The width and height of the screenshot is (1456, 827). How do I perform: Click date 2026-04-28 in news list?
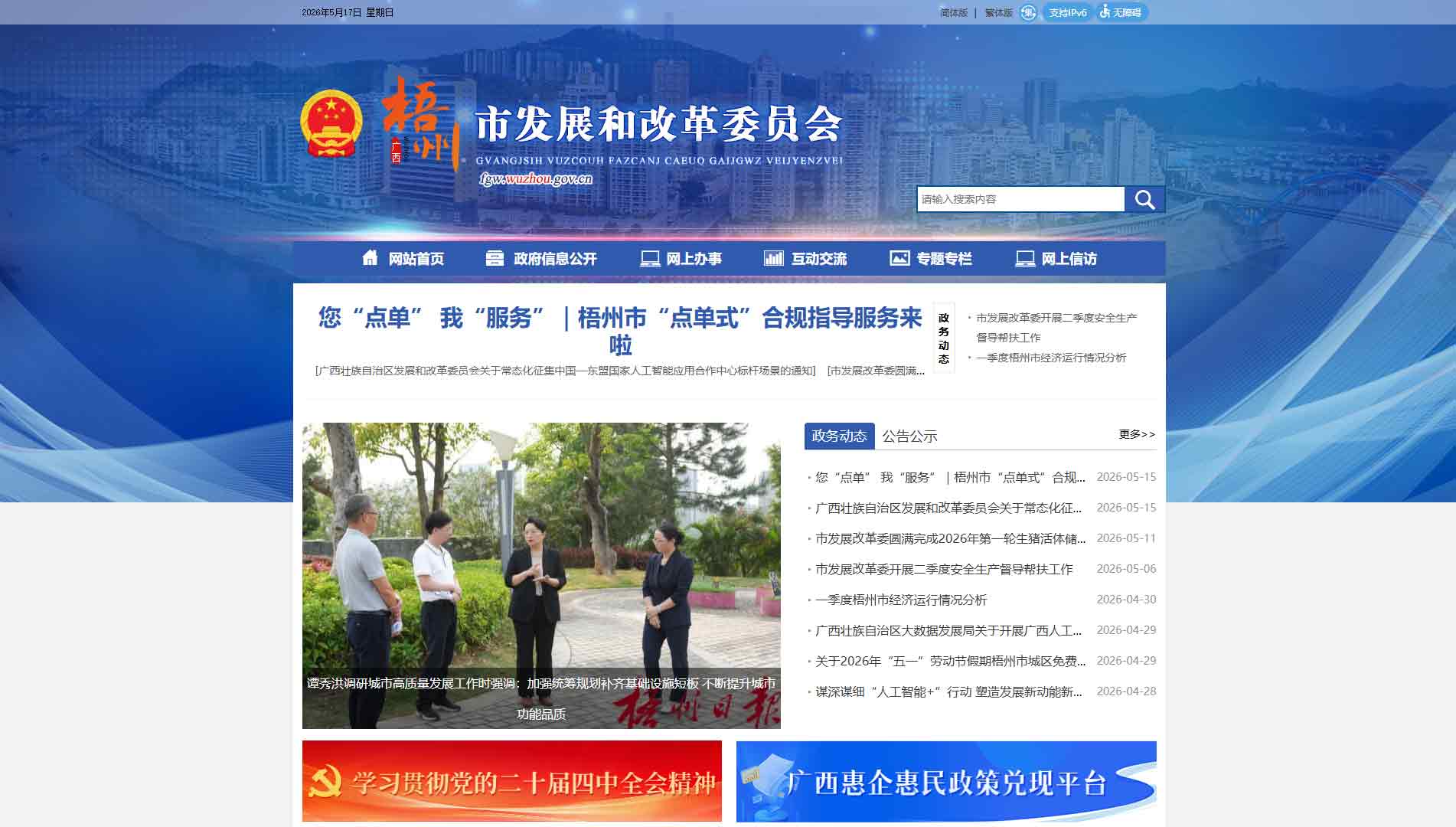click(1126, 691)
